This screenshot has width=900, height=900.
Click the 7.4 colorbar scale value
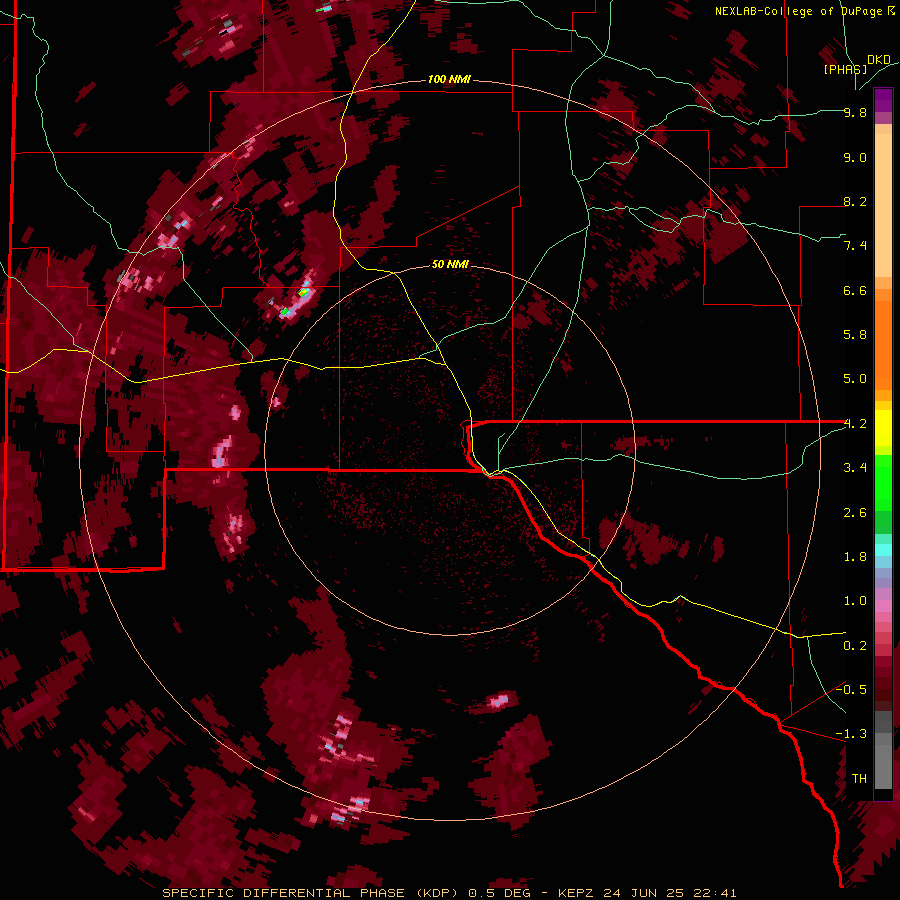pyautogui.click(x=855, y=246)
